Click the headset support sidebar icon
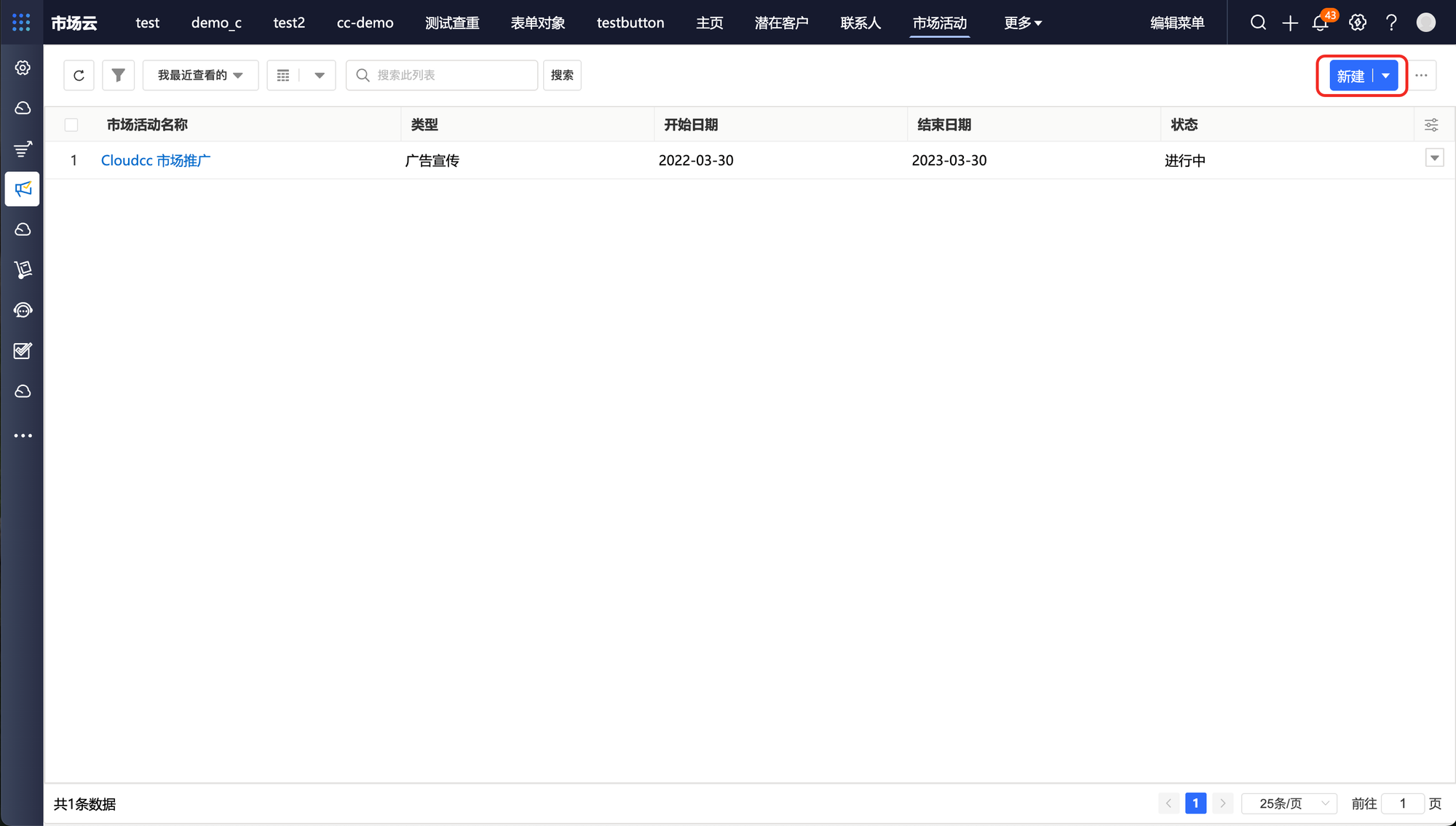 (23, 310)
